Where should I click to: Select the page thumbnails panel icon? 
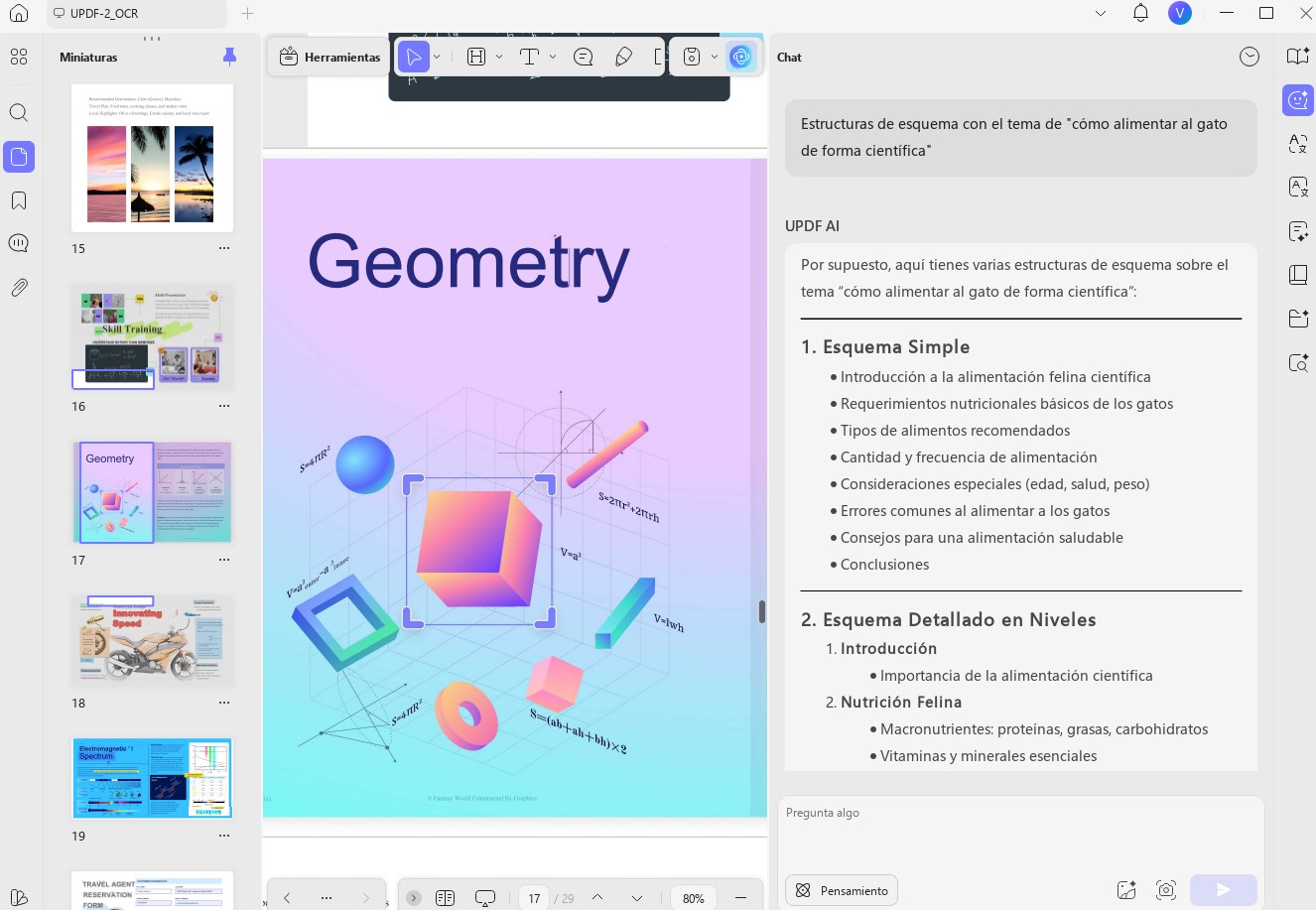pyautogui.click(x=19, y=157)
